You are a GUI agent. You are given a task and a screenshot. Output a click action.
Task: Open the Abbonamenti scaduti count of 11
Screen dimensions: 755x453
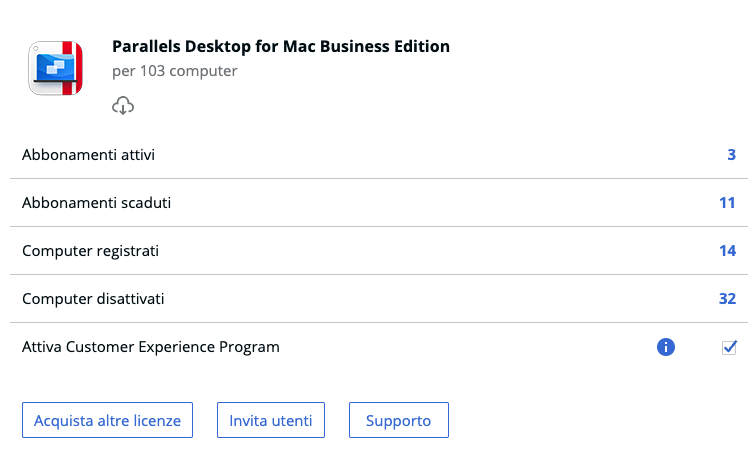[727, 203]
